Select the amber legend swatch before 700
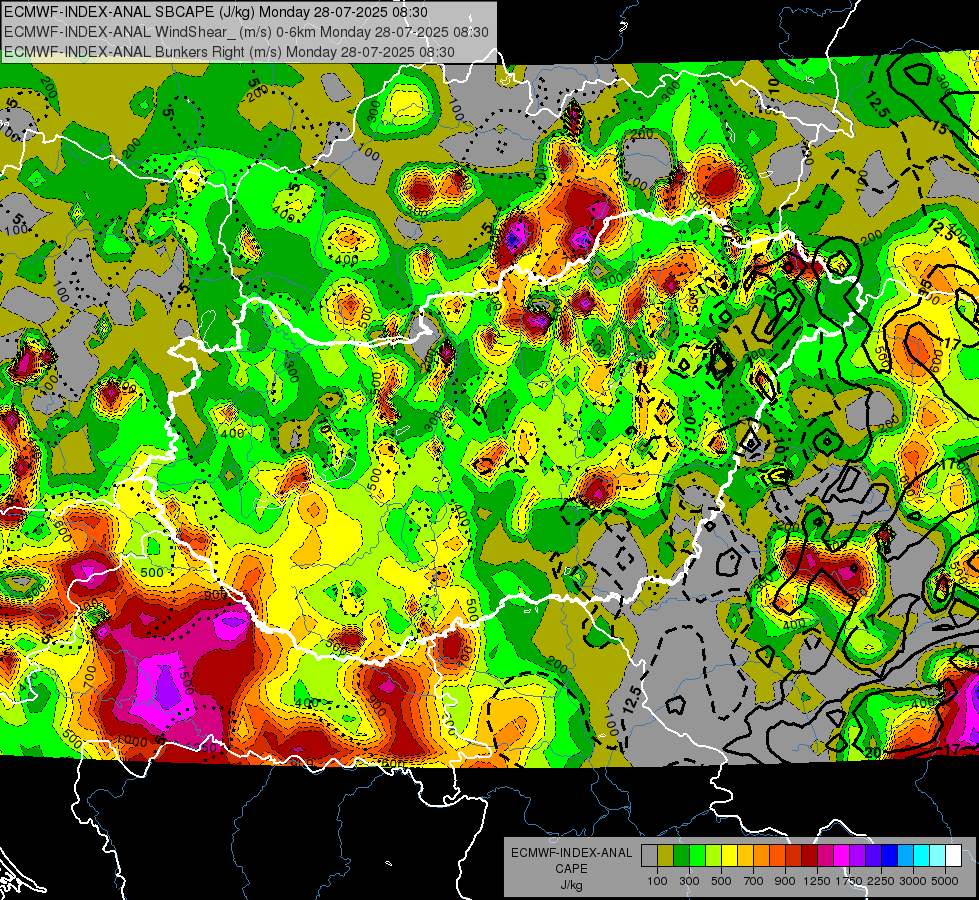 click(745, 856)
